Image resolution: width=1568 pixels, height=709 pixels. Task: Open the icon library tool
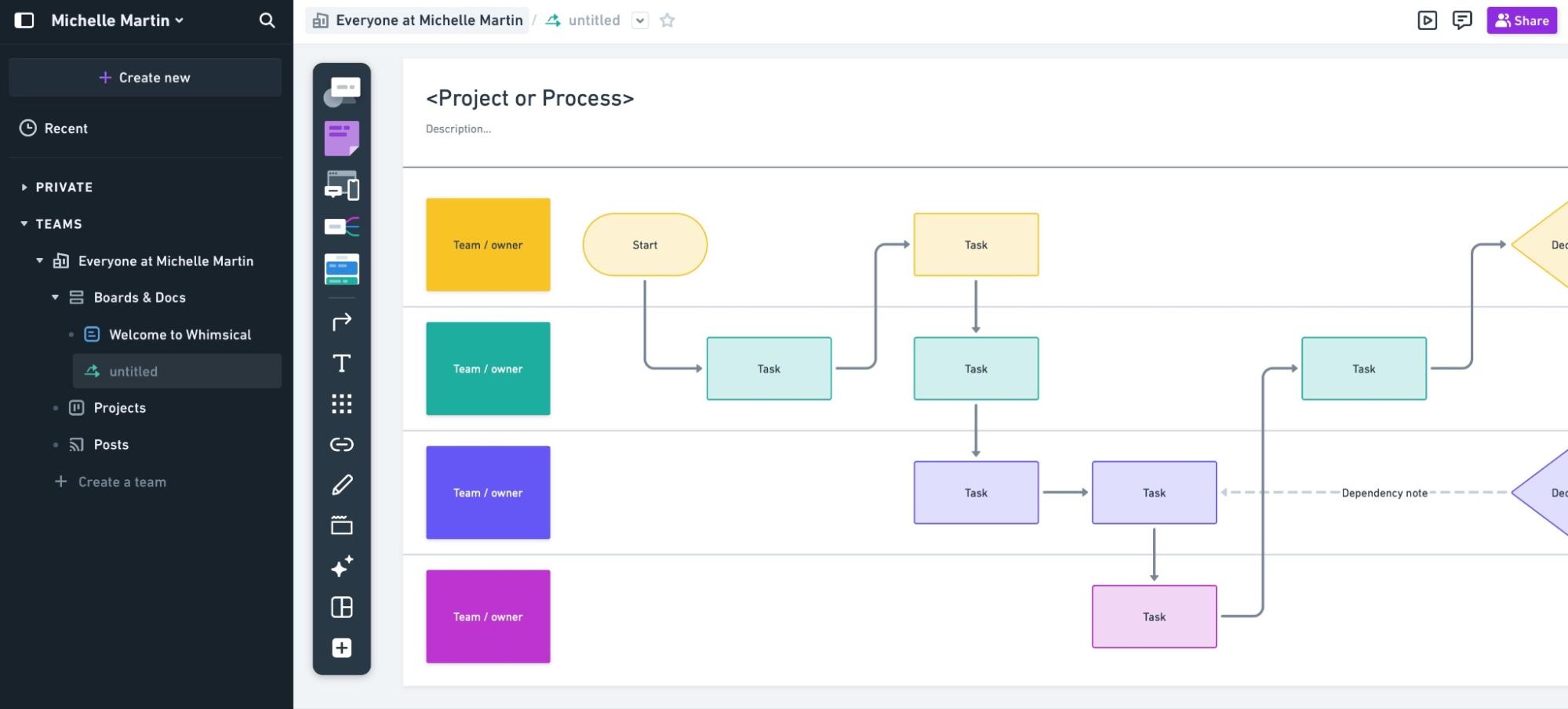(x=341, y=404)
